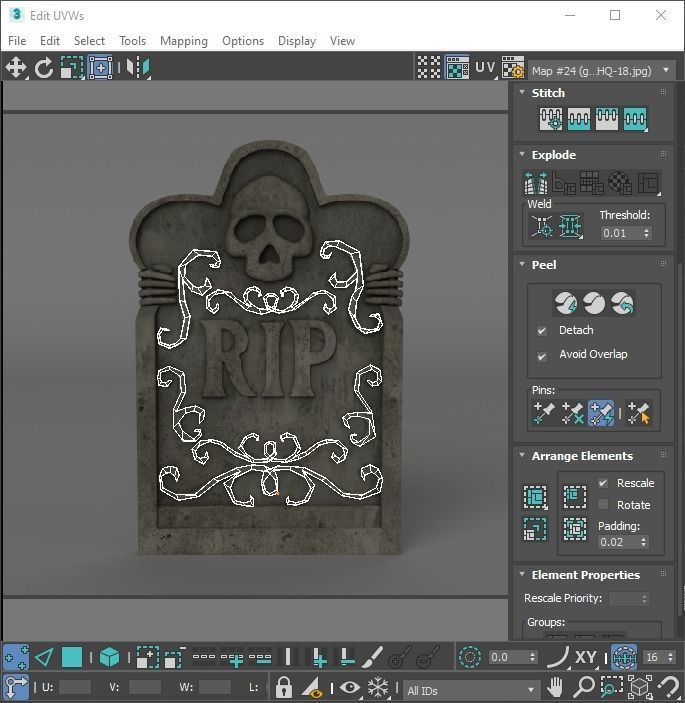This screenshot has height=703, width=685.
Task: Toggle soft selection circle icon
Action: [x=470, y=658]
